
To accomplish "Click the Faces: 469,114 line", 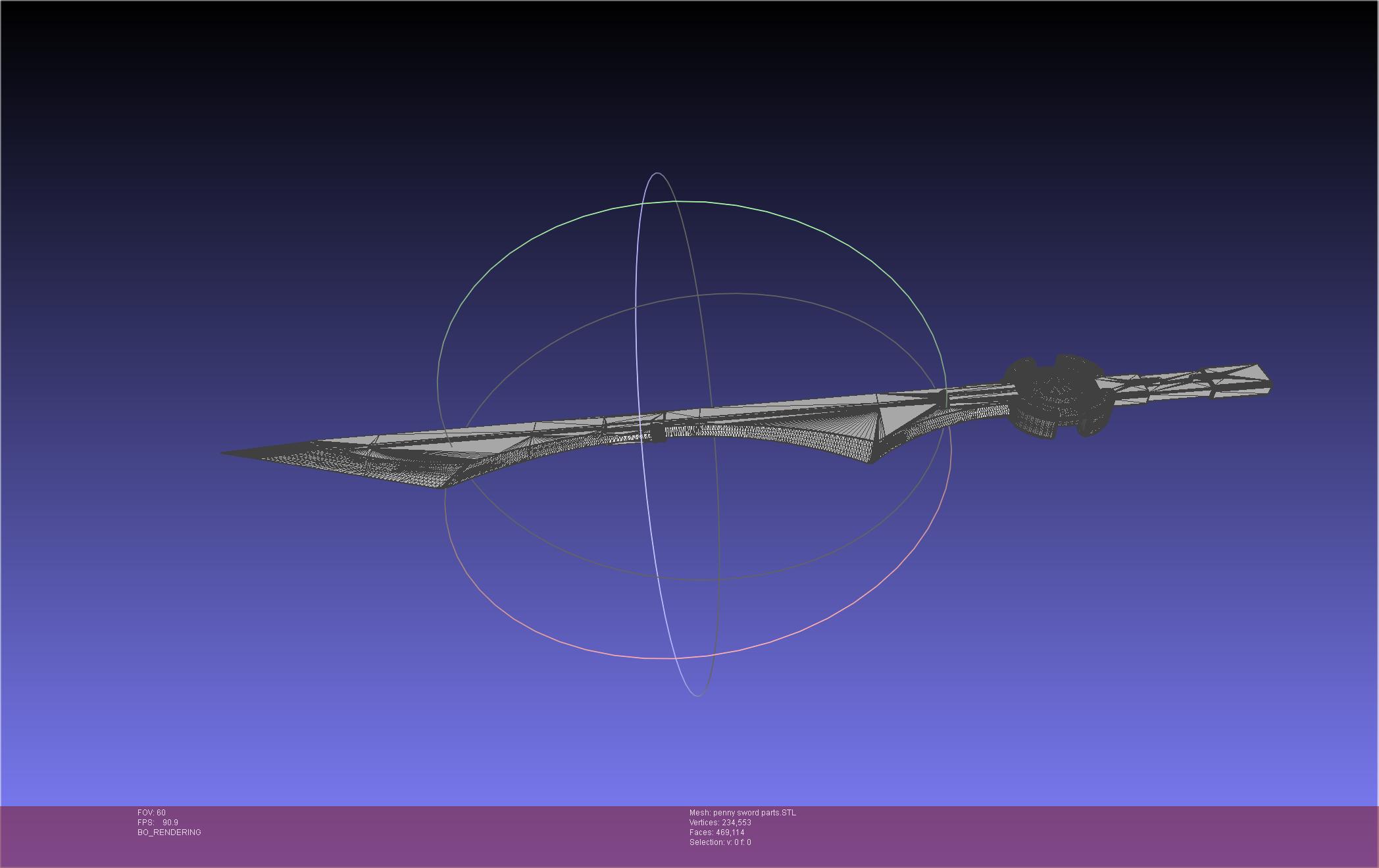I will click(x=716, y=832).
